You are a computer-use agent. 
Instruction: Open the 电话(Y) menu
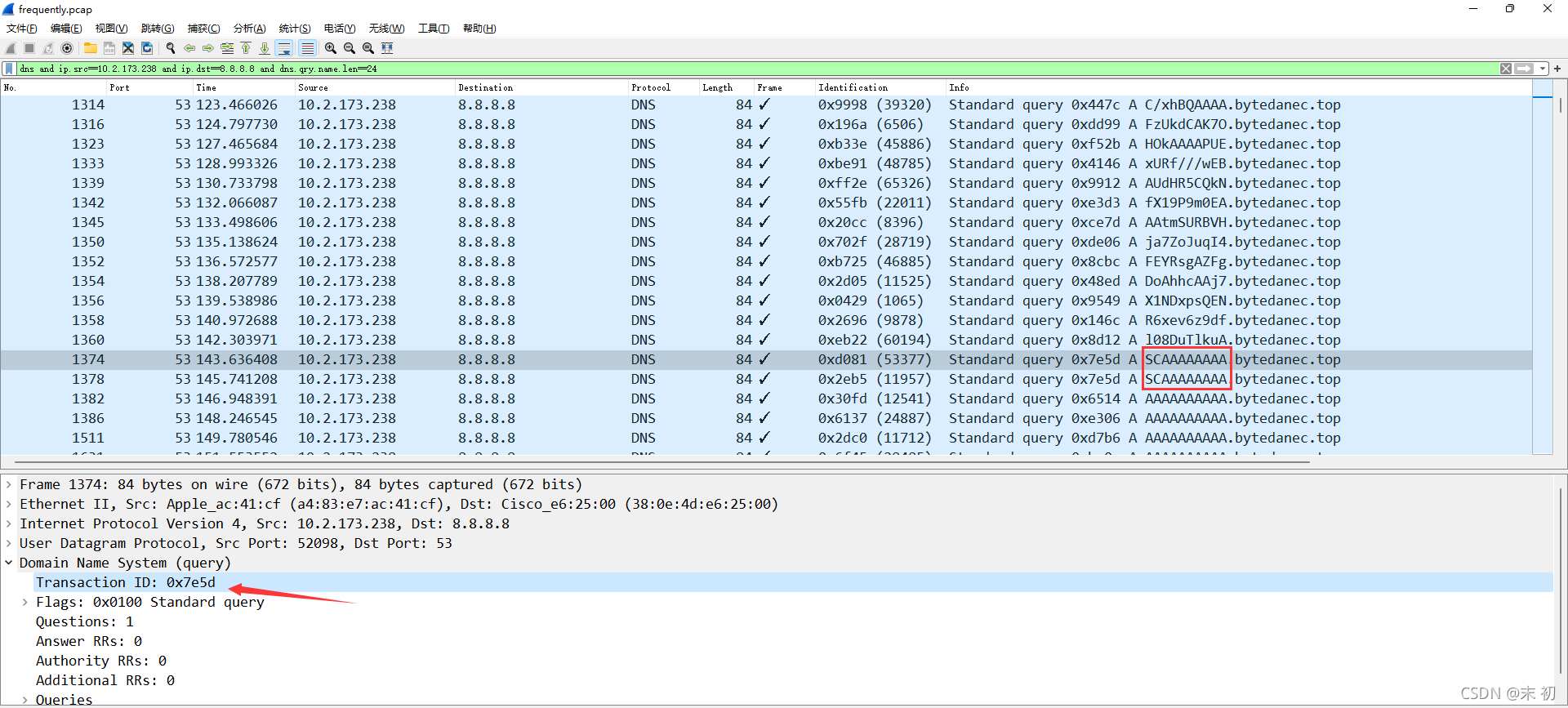[340, 29]
